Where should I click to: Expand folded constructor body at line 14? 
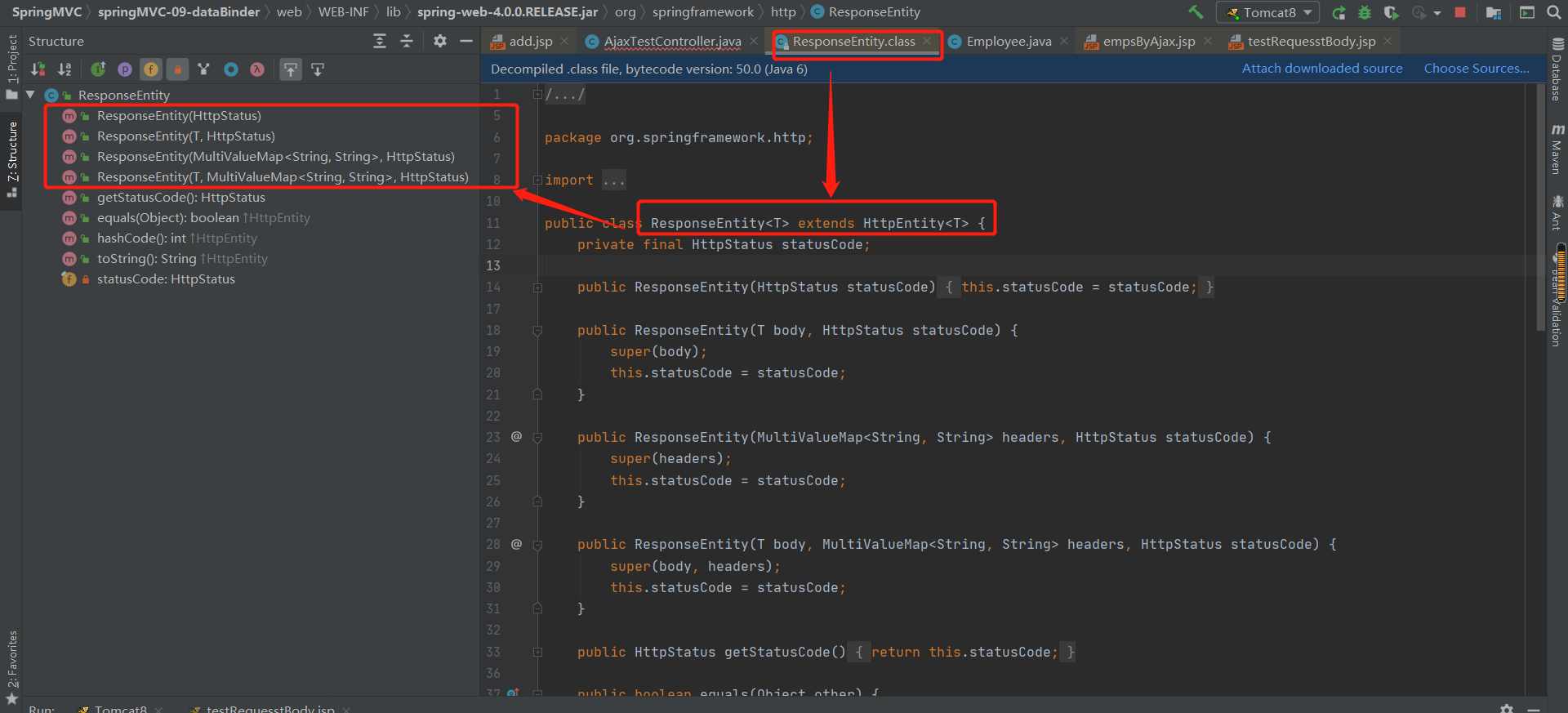[537, 287]
